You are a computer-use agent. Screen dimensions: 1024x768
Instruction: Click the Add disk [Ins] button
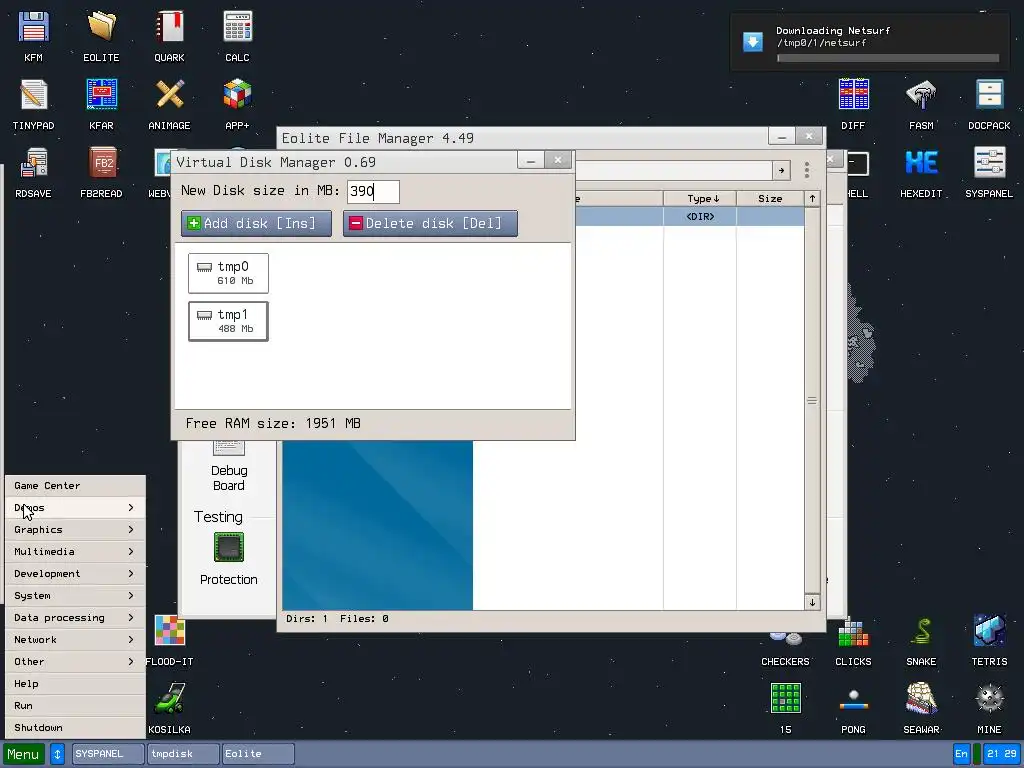click(x=256, y=223)
